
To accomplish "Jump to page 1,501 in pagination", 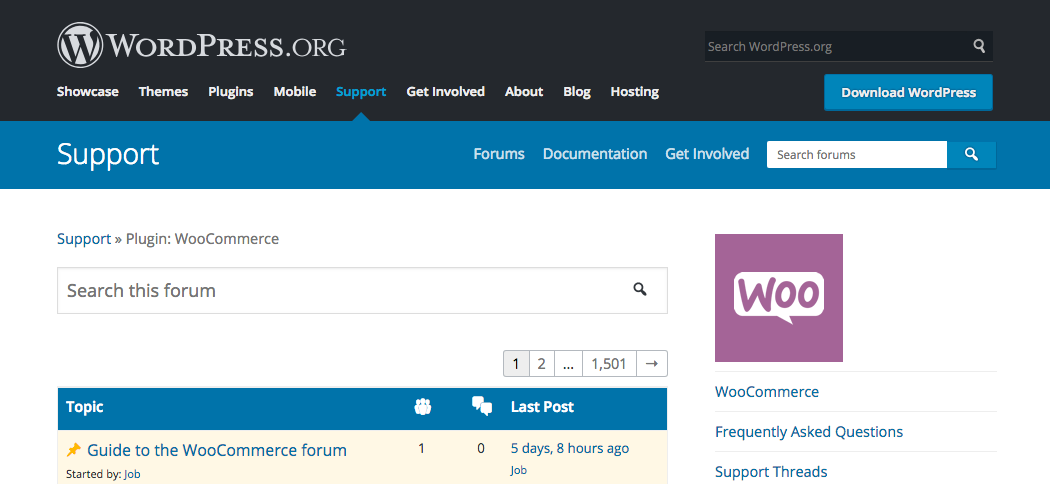I will point(609,364).
